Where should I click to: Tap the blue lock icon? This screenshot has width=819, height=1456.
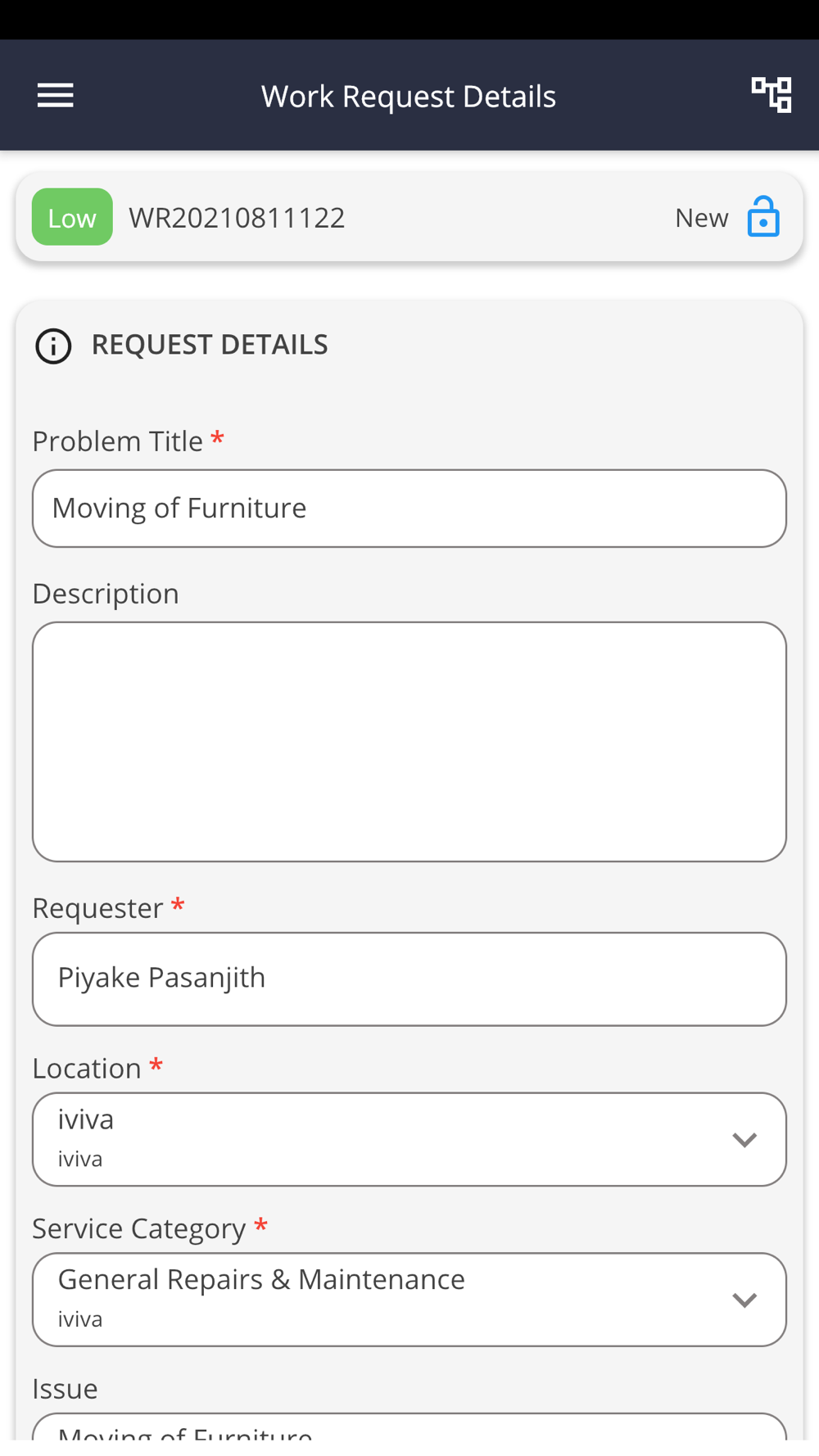tap(763, 216)
